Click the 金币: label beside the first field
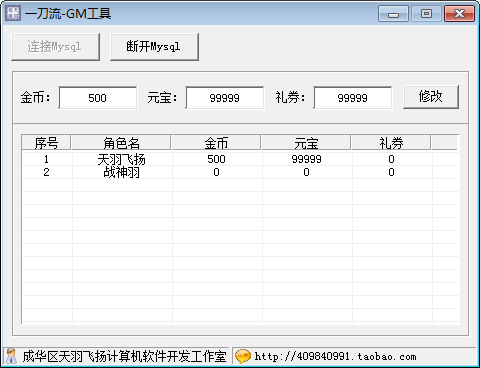The width and height of the screenshot is (480, 368). point(35,98)
